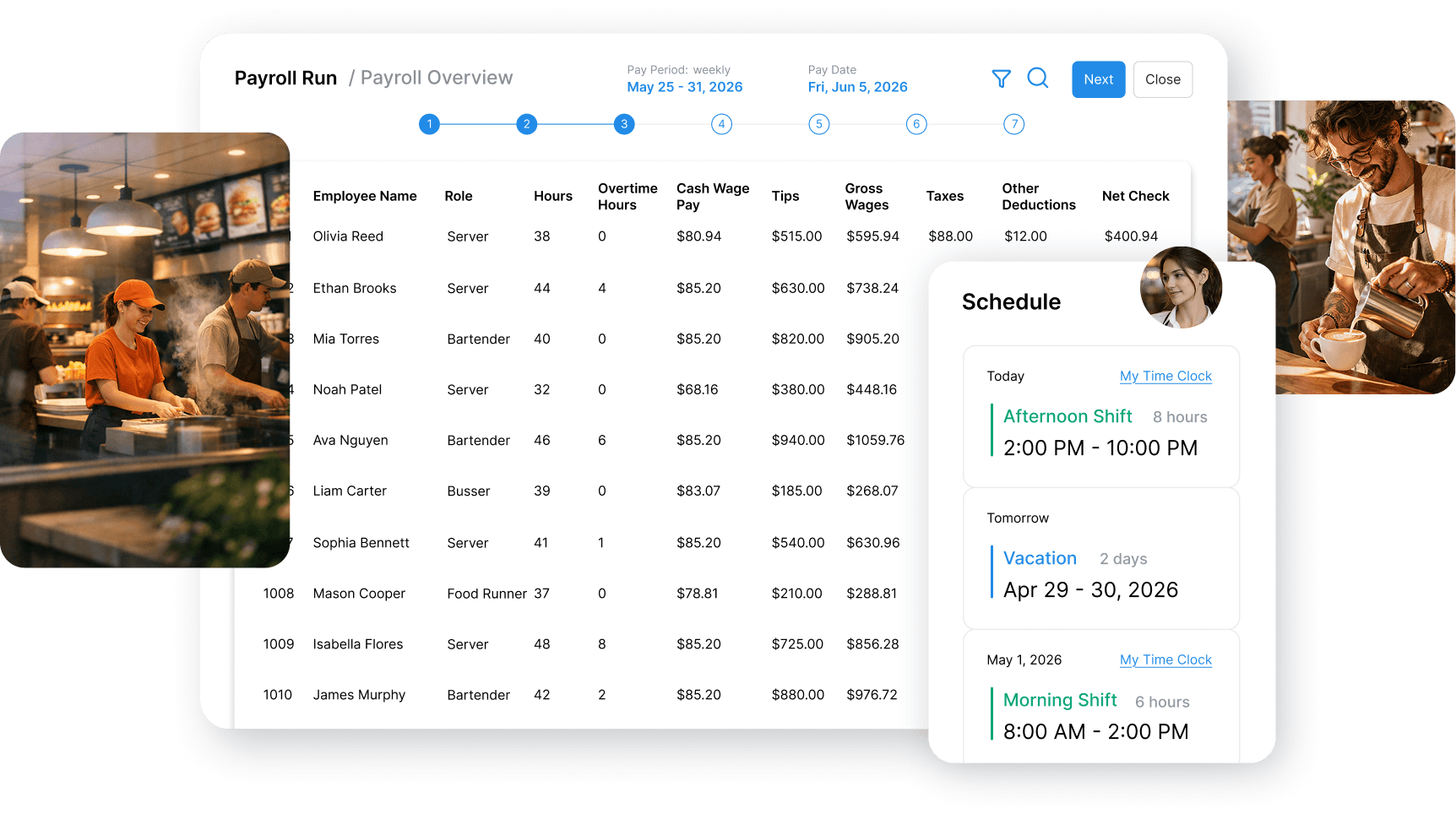The width and height of the screenshot is (1456, 814).
Task: Click the filter icon
Action: 1001,79
